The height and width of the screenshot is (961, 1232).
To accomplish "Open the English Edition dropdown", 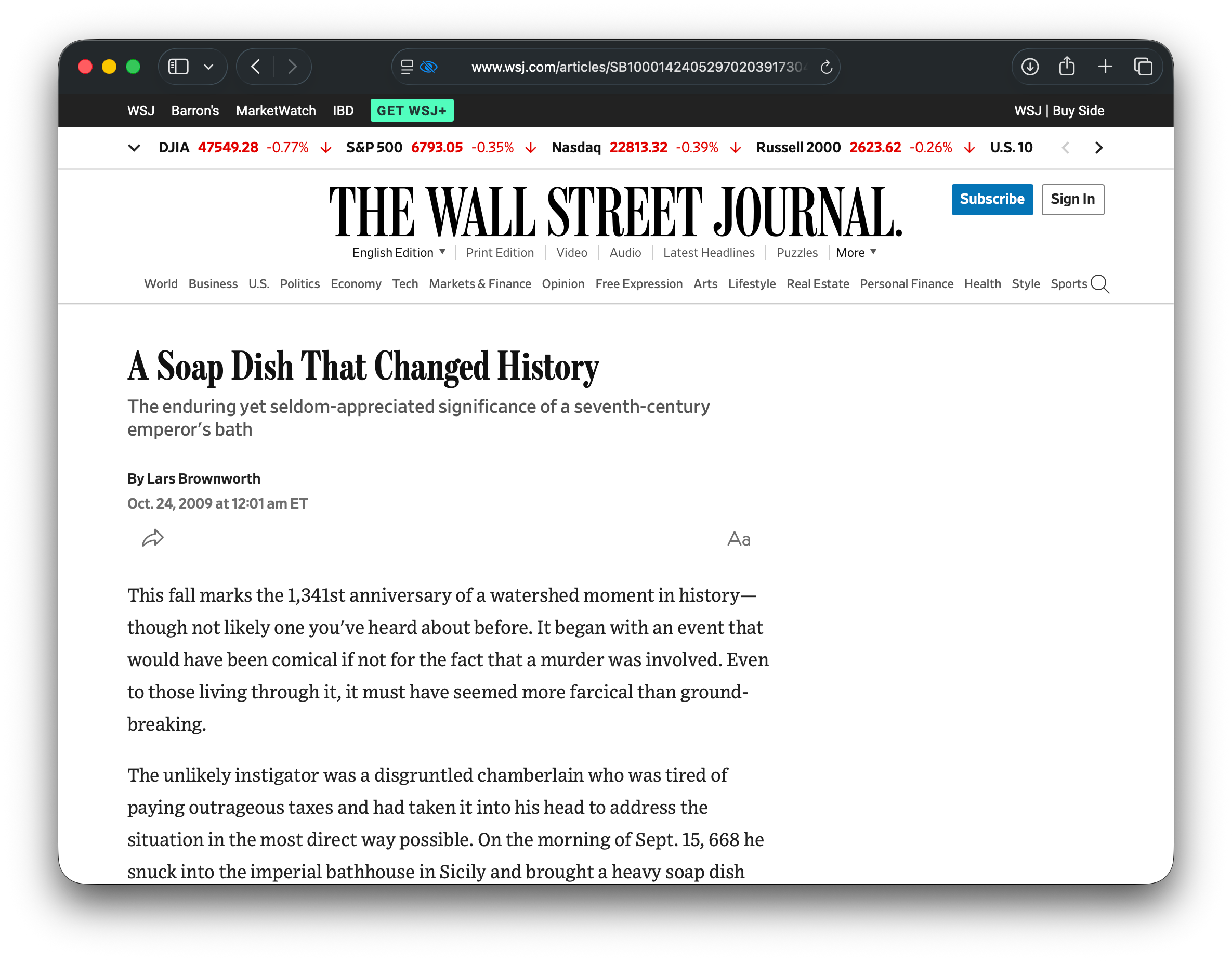I will point(398,253).
